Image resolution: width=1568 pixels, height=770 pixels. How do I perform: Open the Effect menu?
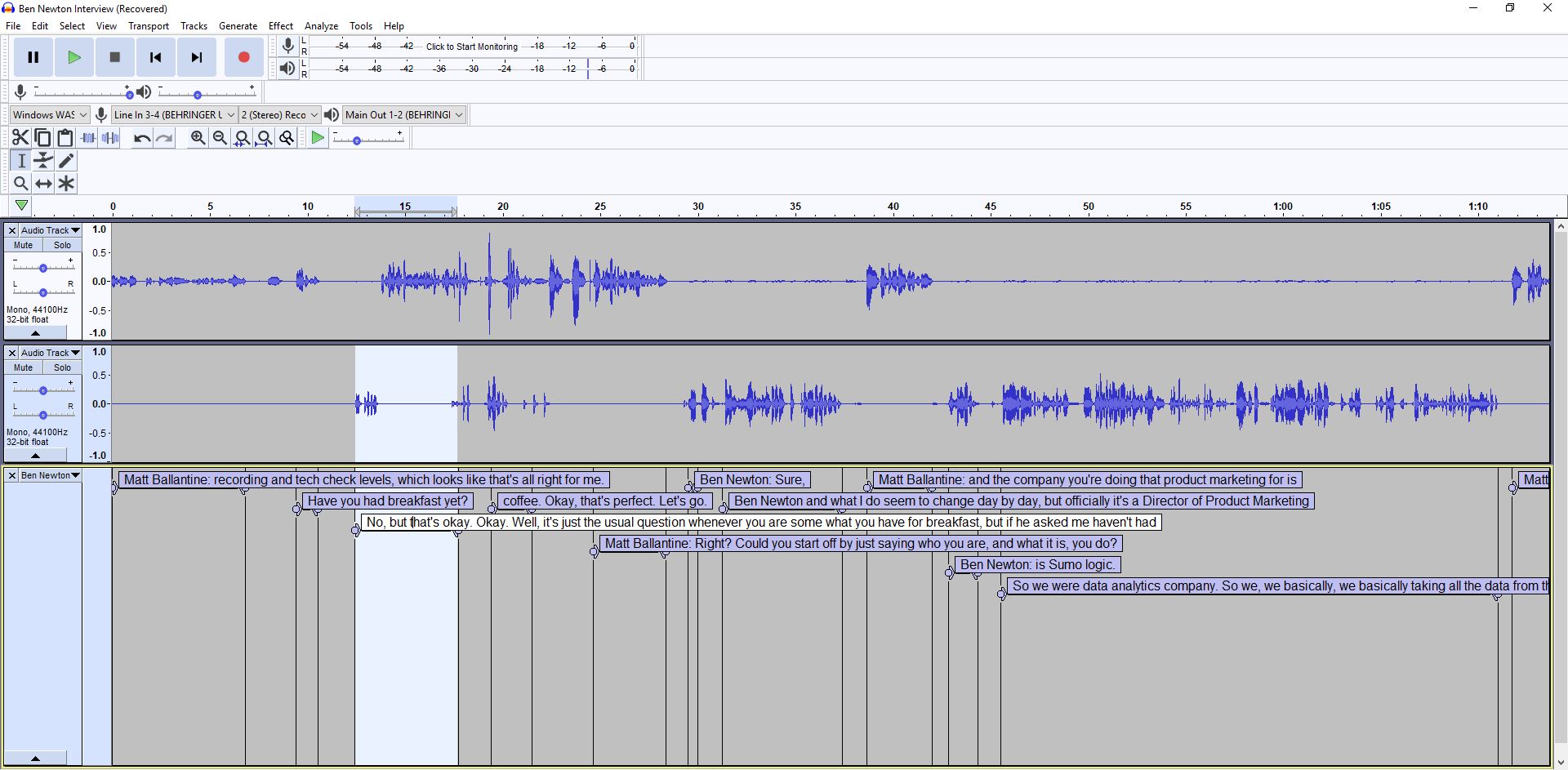280,25
